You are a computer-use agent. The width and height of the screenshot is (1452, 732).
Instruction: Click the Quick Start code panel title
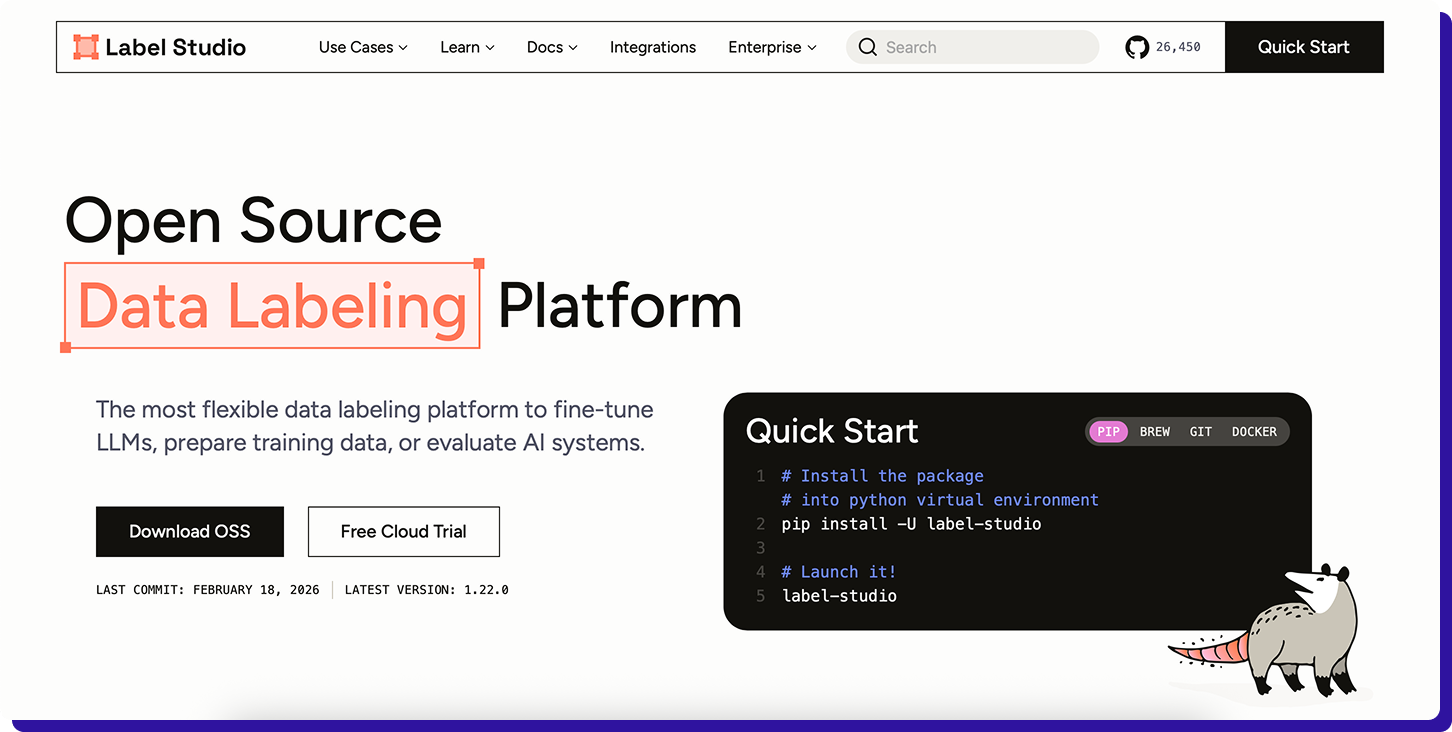832,431
